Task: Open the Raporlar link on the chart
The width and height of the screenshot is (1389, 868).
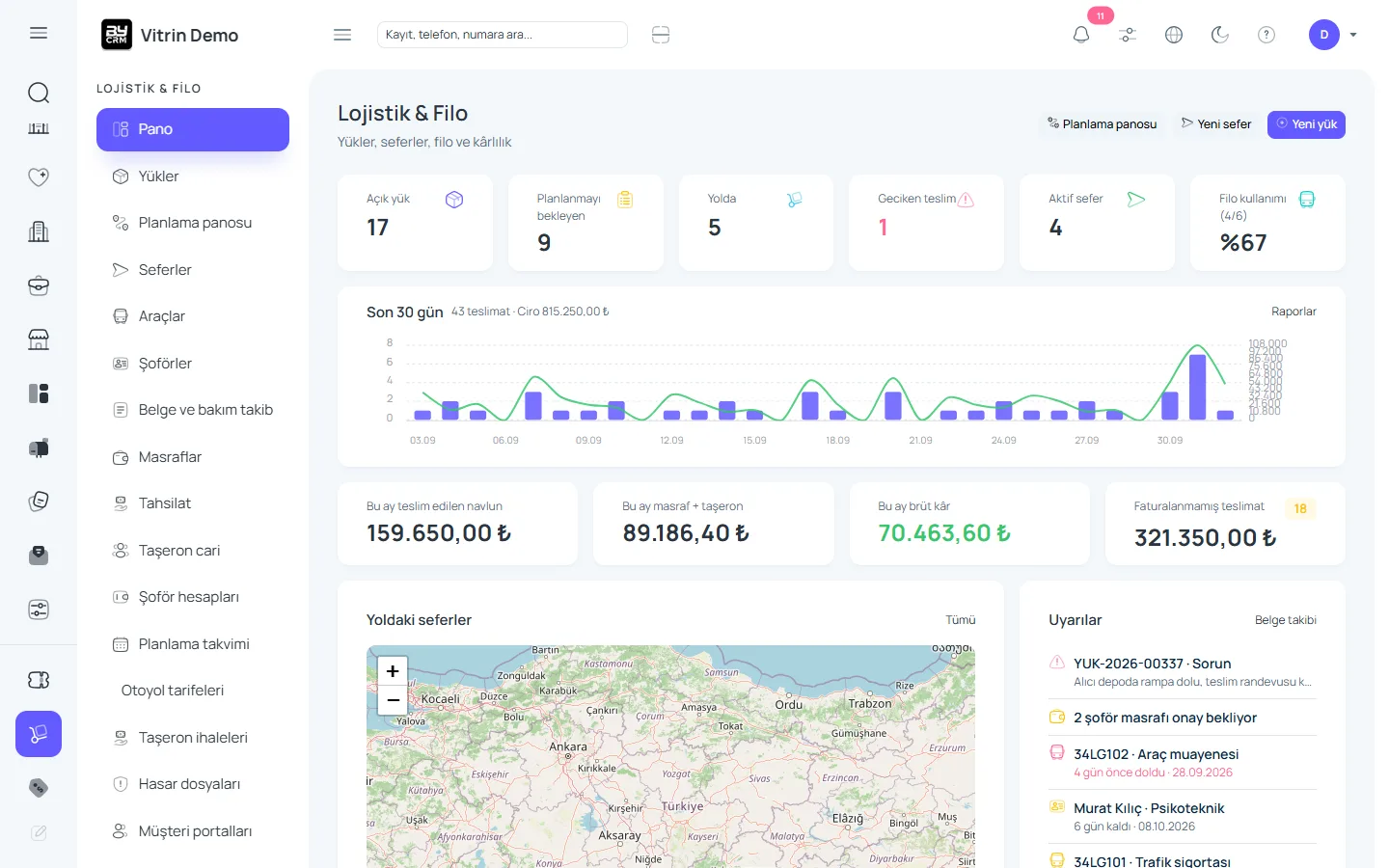Action: point(1294,312)
